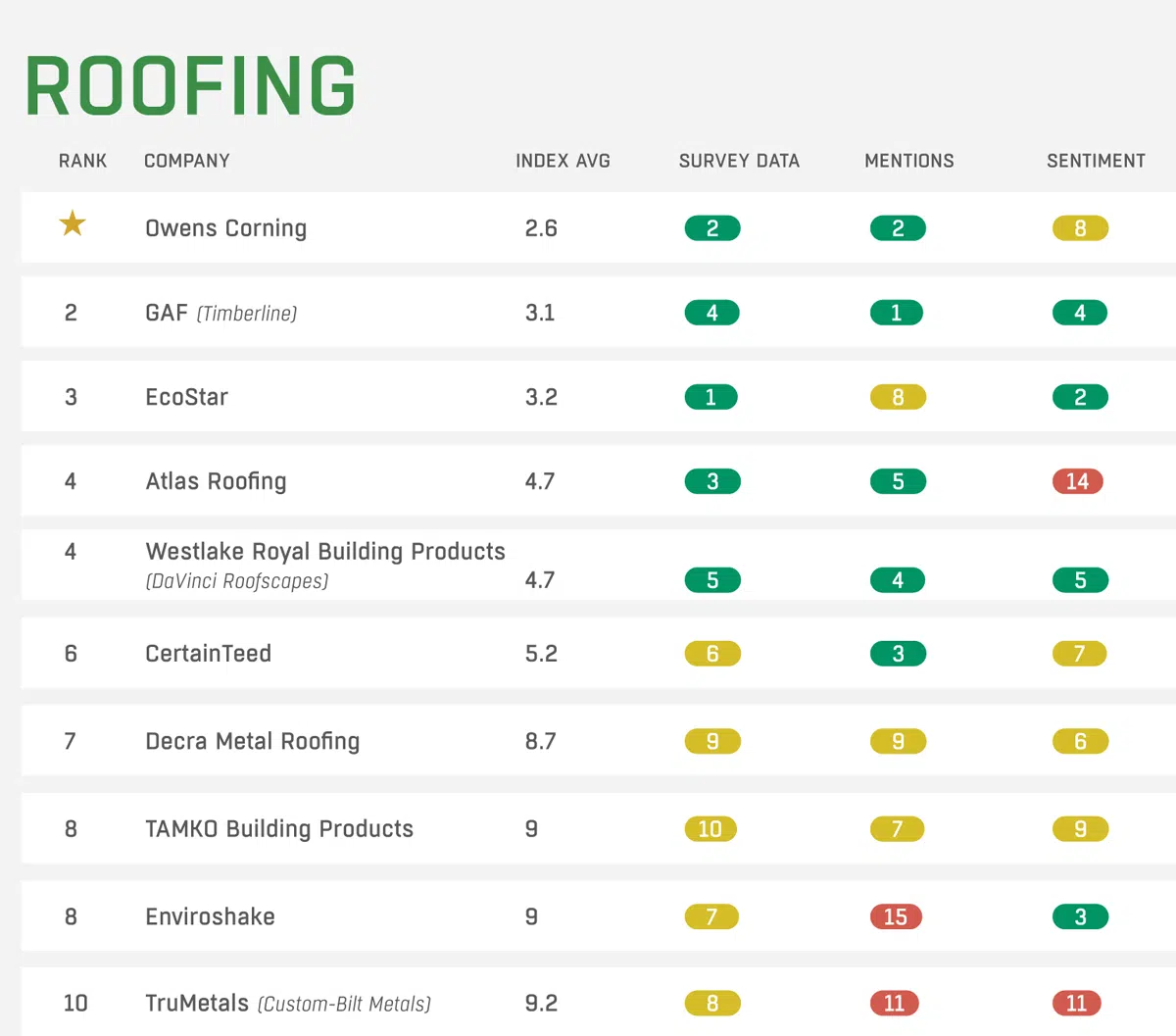Viewport: 1176px width, 1036px height.
Task: Click Decra Metal Roofing index 8.7
Action: (540, 741)
